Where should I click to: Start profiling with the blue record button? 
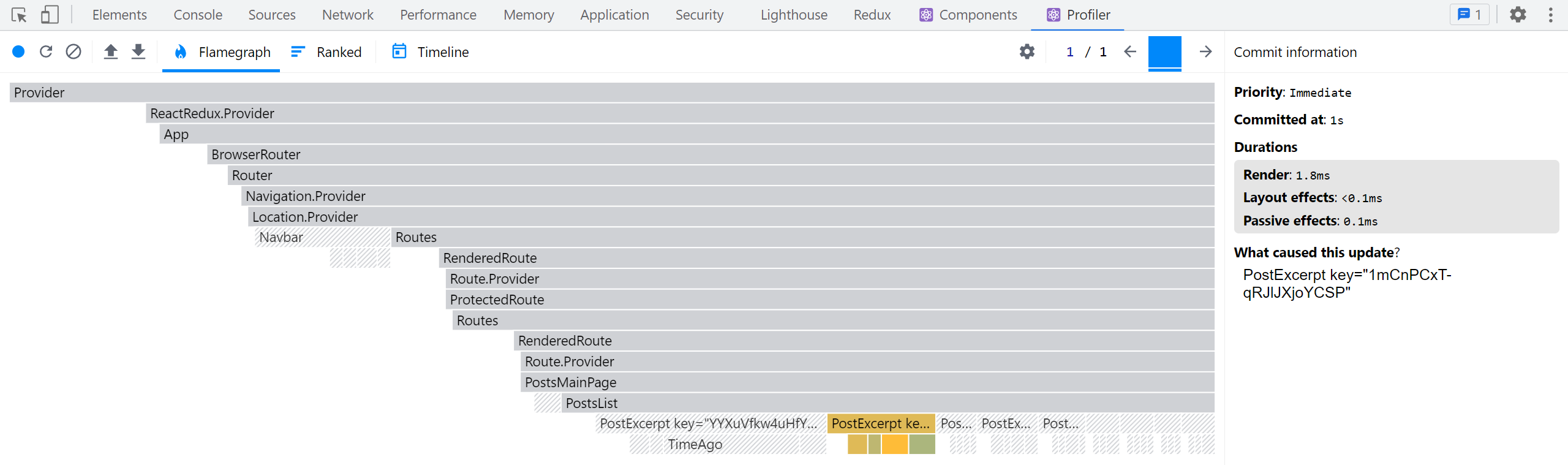(x=18, y=52)
